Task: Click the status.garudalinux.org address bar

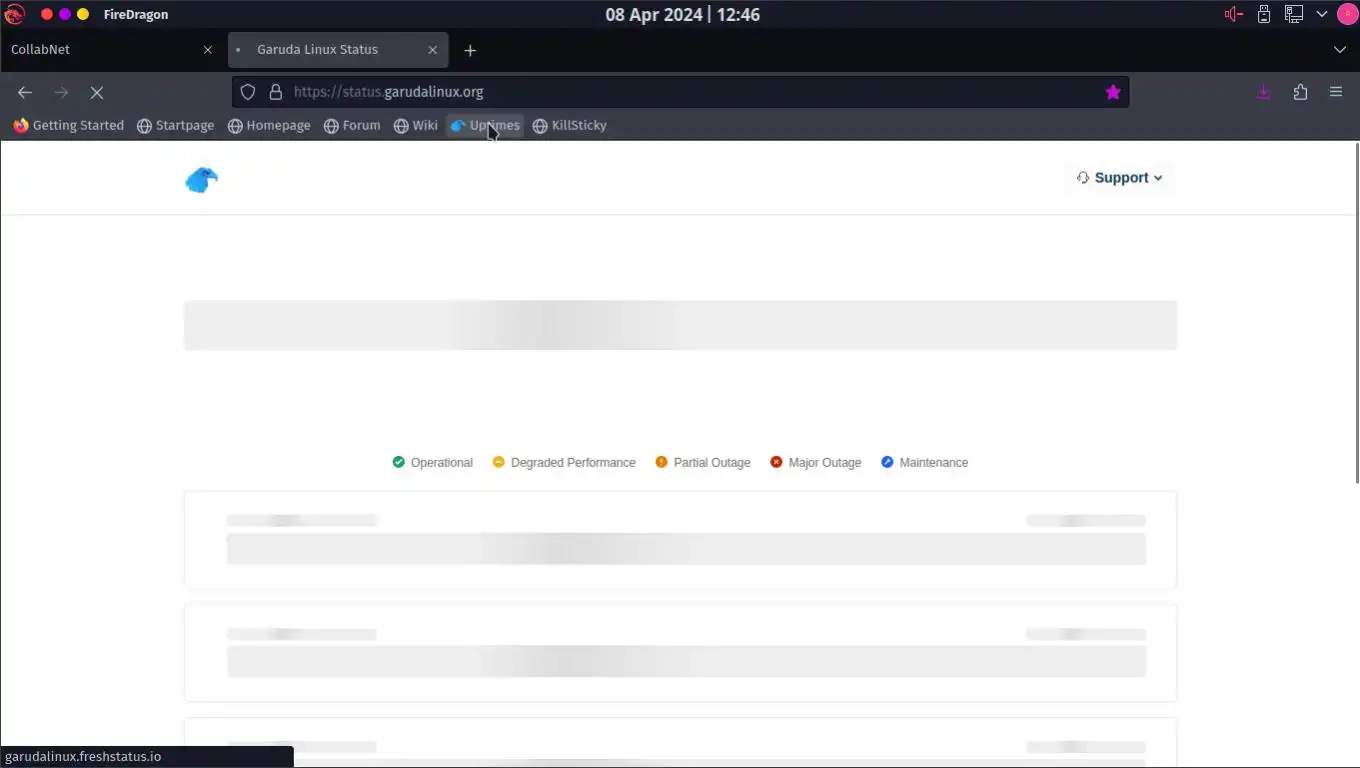Action: (x=680, y=92)
